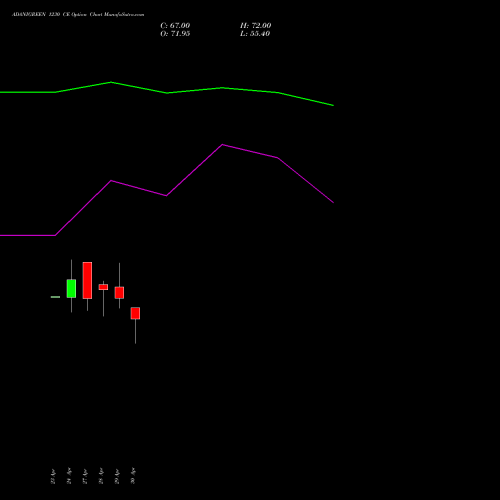Click the ADANIGREEN CE Options Chart title

click(x=78, y=15)
